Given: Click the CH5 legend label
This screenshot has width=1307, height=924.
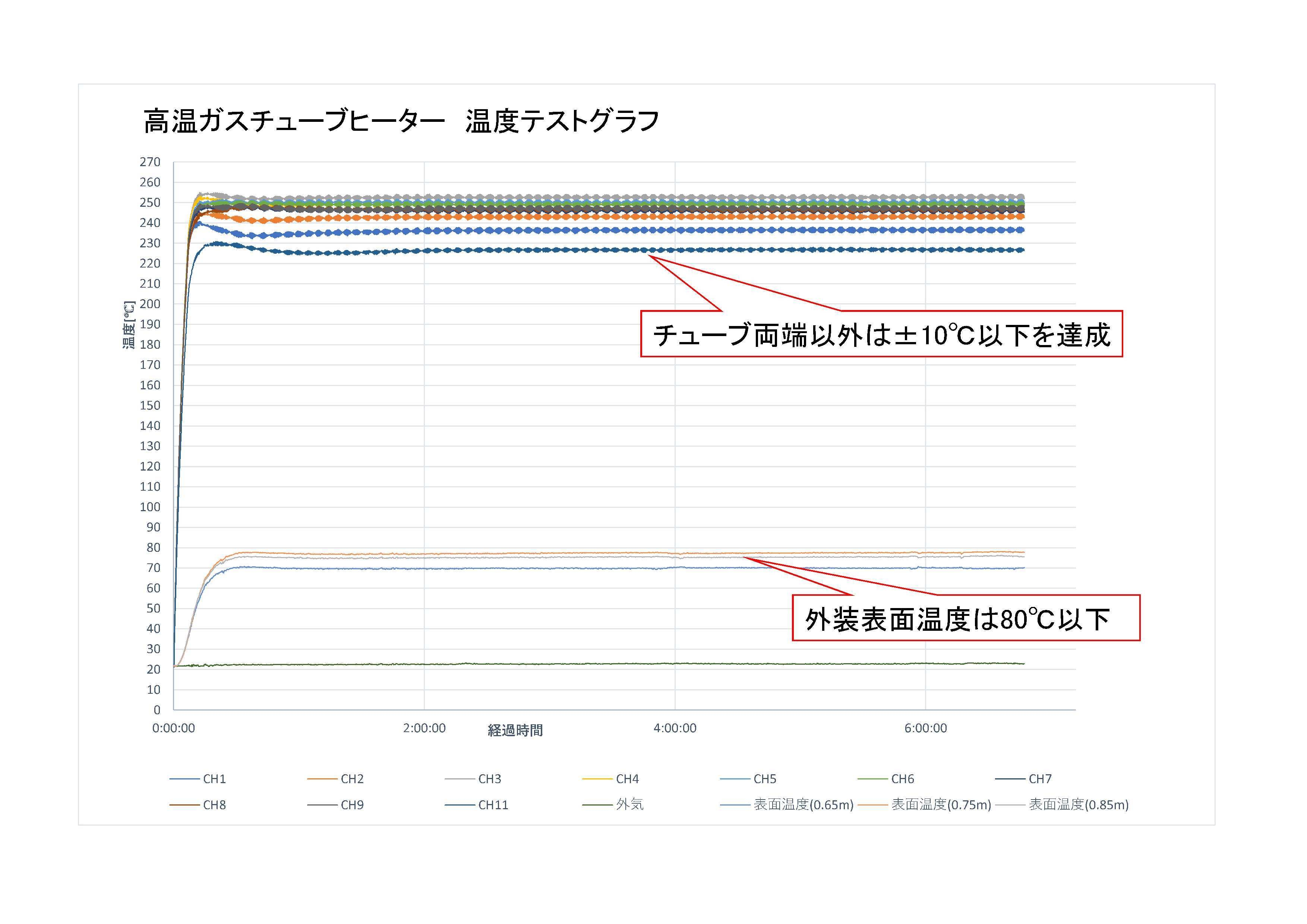Looking at the screenshot, I should pyautogui.click(x=764, y=779).
